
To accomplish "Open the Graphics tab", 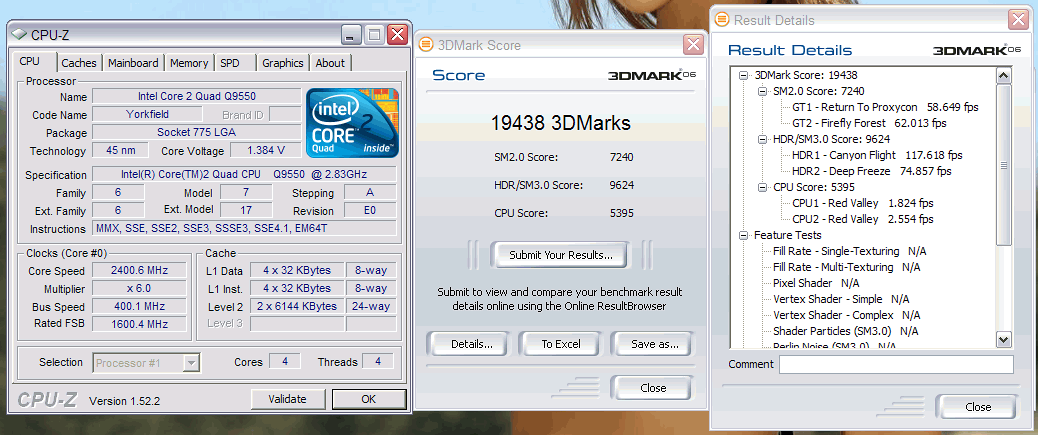I will click(x=283, y=63).
